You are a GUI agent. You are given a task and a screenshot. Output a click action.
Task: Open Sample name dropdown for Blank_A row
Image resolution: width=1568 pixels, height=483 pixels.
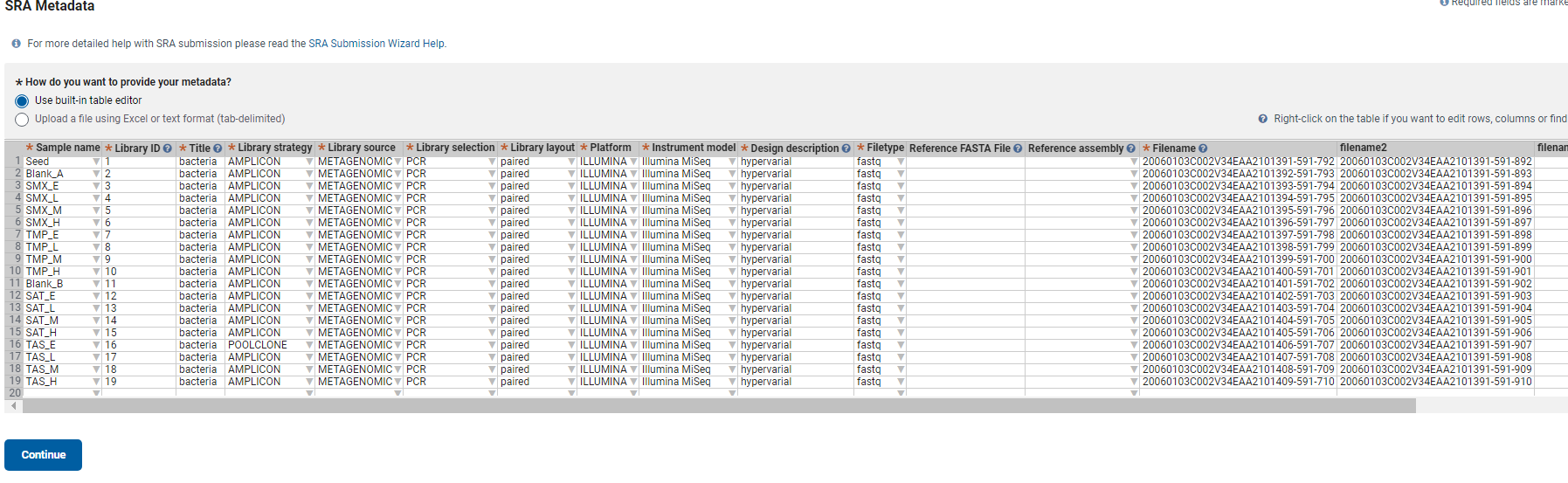point(96,174)
